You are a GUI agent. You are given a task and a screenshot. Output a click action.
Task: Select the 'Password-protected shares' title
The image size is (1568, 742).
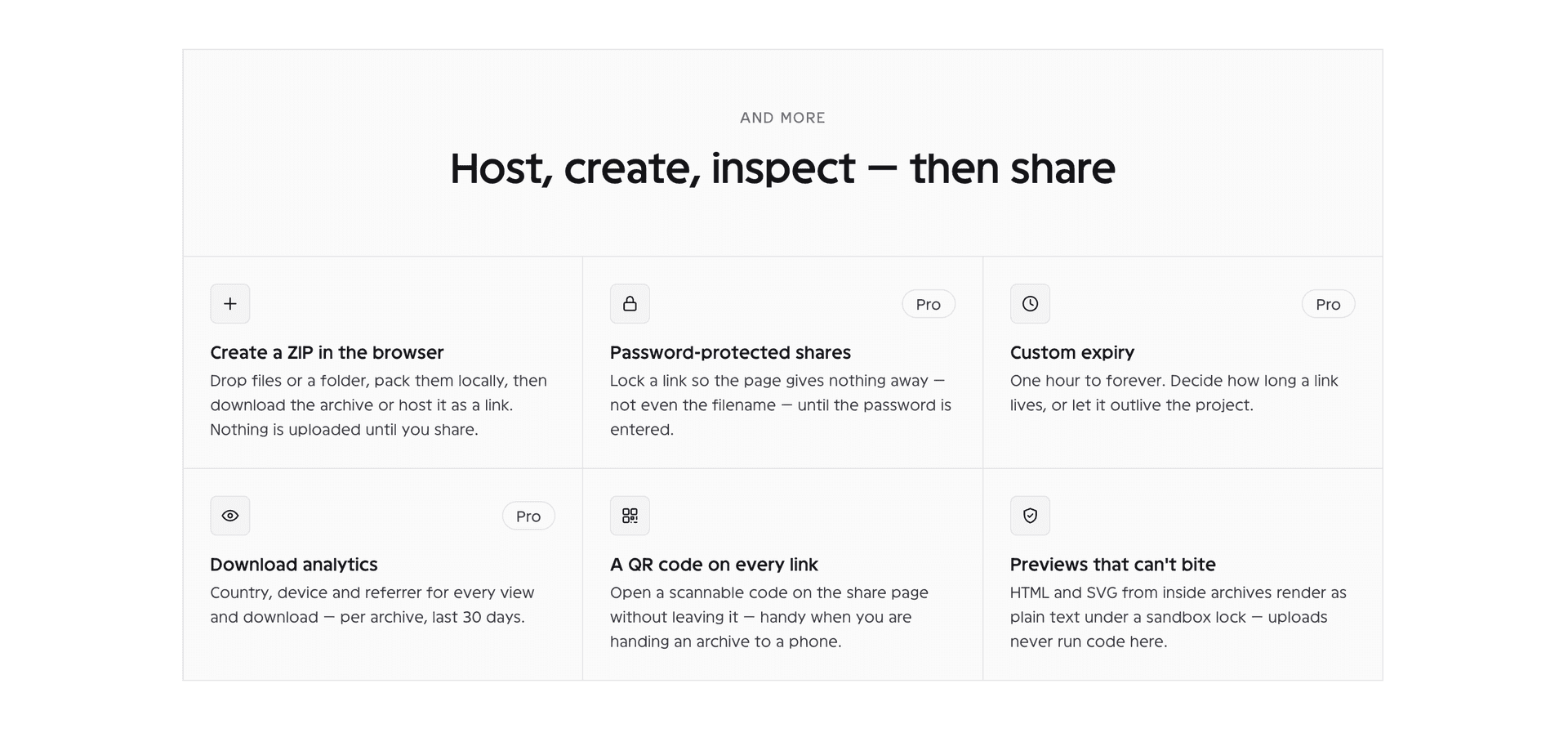coord(730,352)
